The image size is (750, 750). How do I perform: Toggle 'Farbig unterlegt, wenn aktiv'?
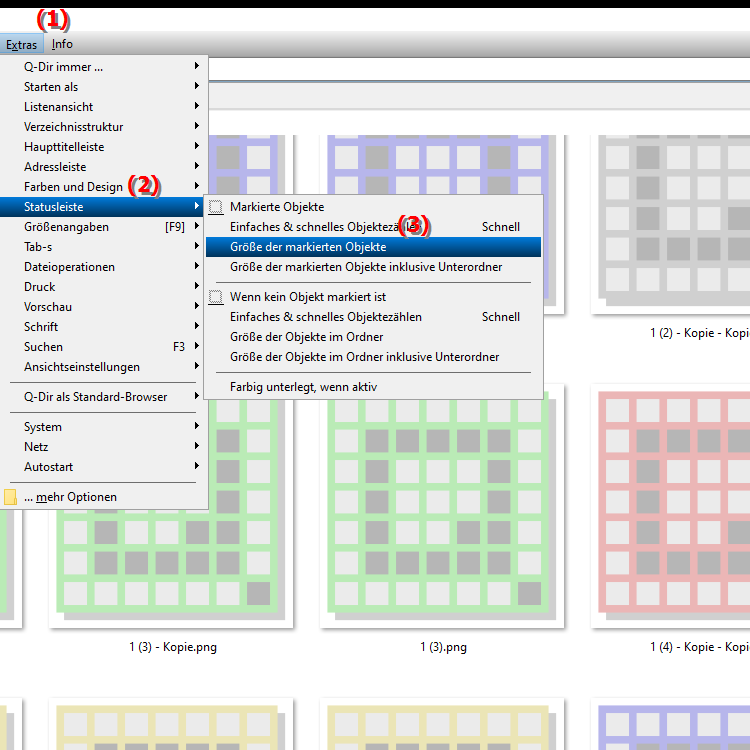(x=374, y=387)
